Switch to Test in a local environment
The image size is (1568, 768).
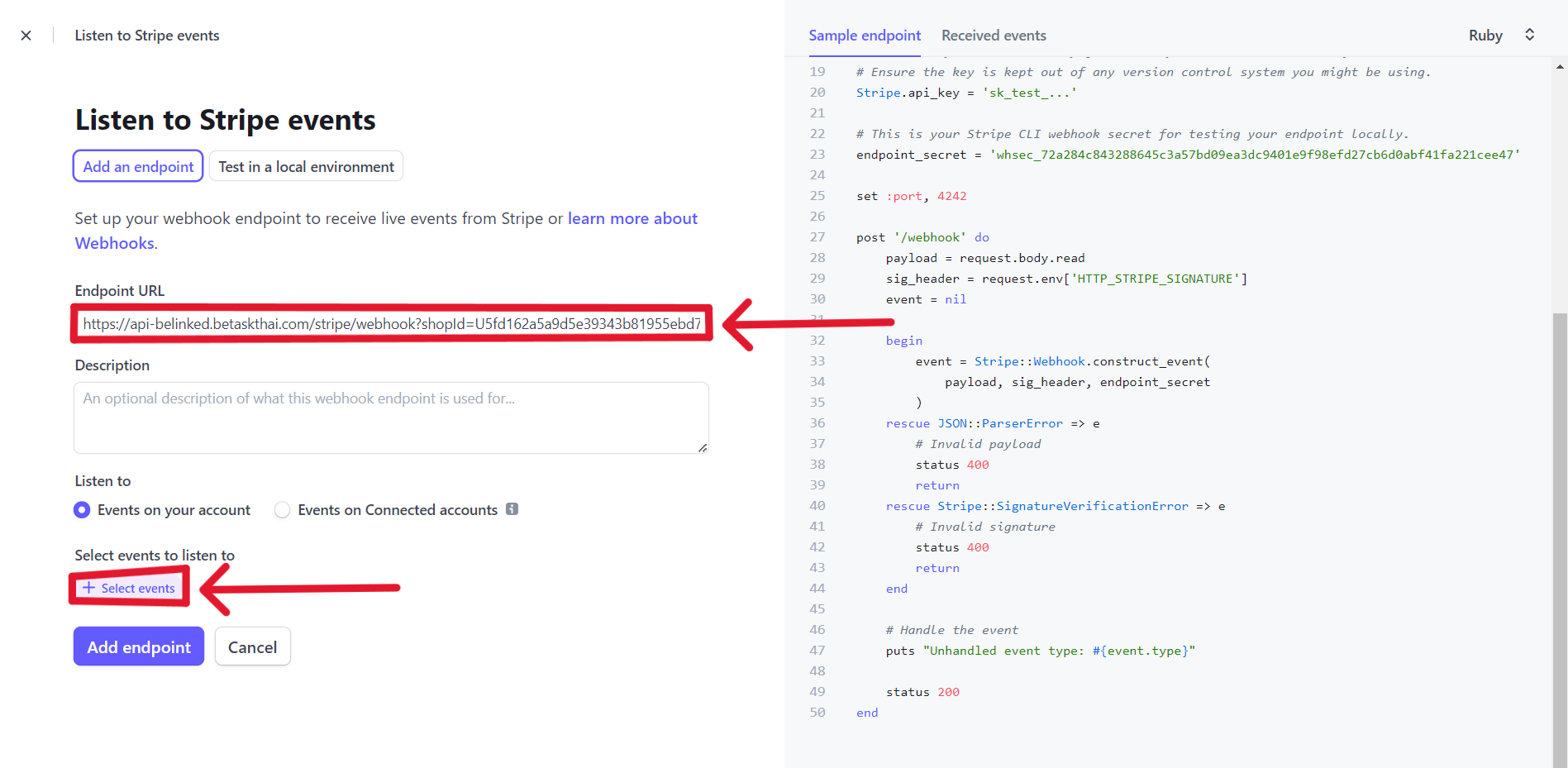tap(306, 166)
